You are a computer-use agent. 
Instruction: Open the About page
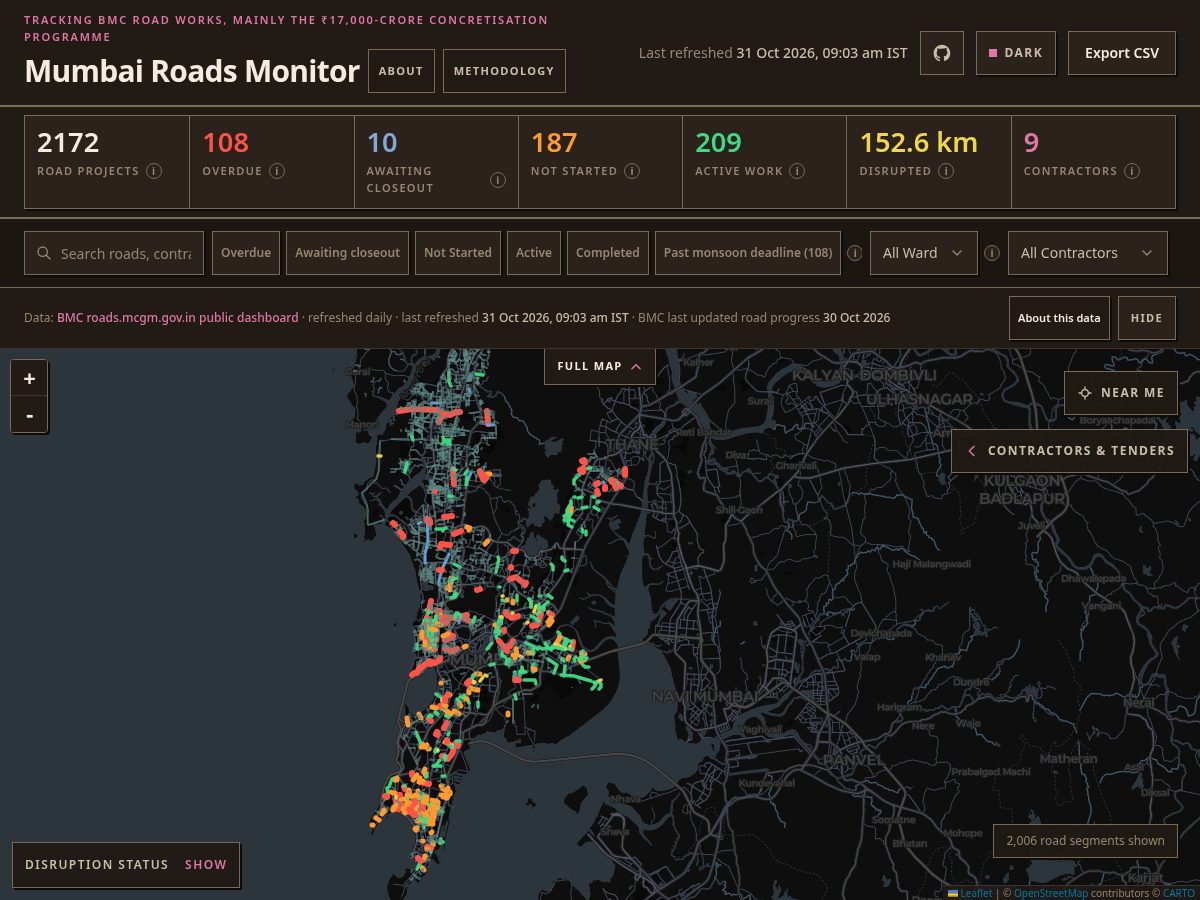pos(401,71)
